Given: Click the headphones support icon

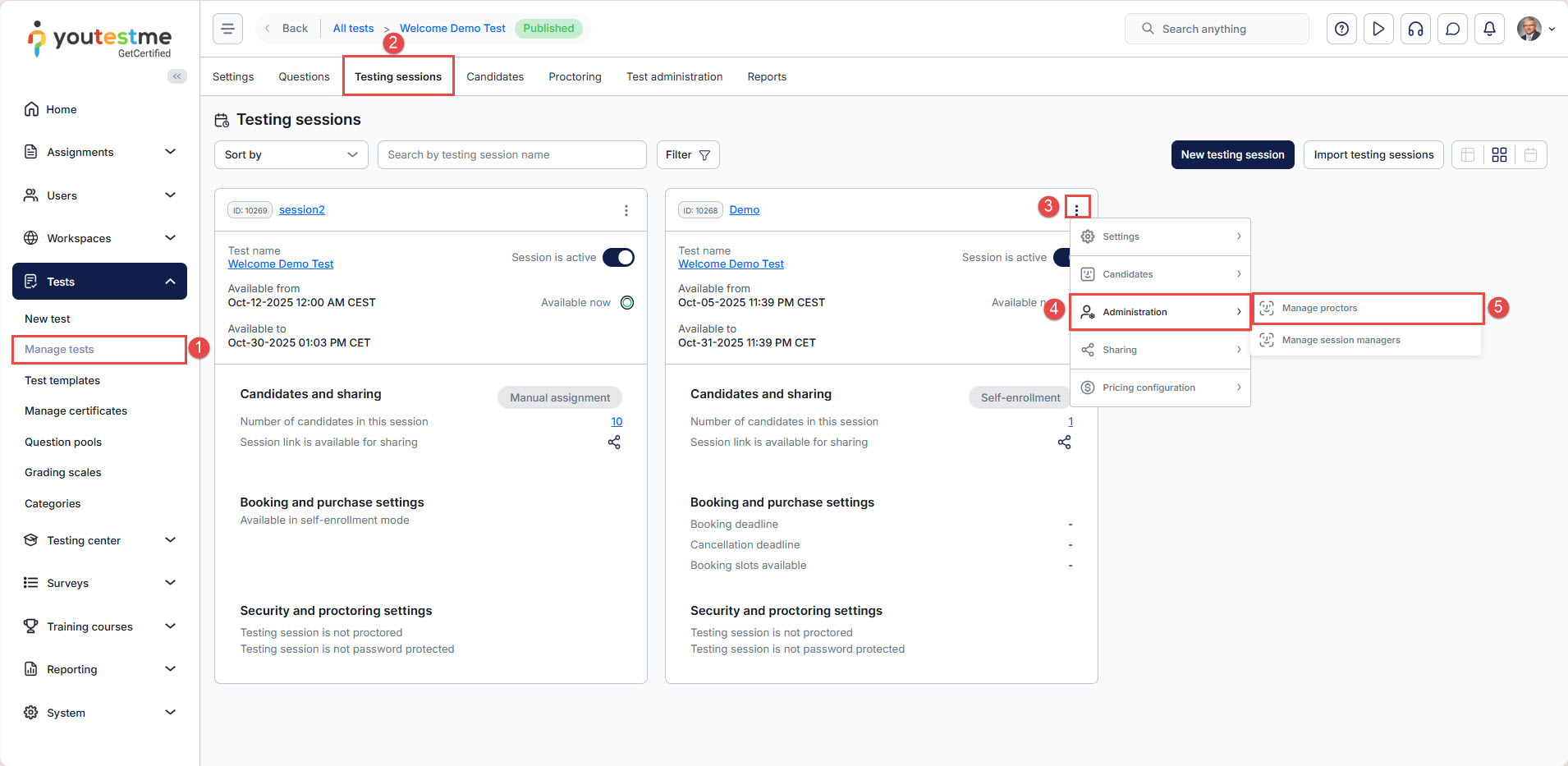Looking at the screenshot, I should (x=1415, y=29).
